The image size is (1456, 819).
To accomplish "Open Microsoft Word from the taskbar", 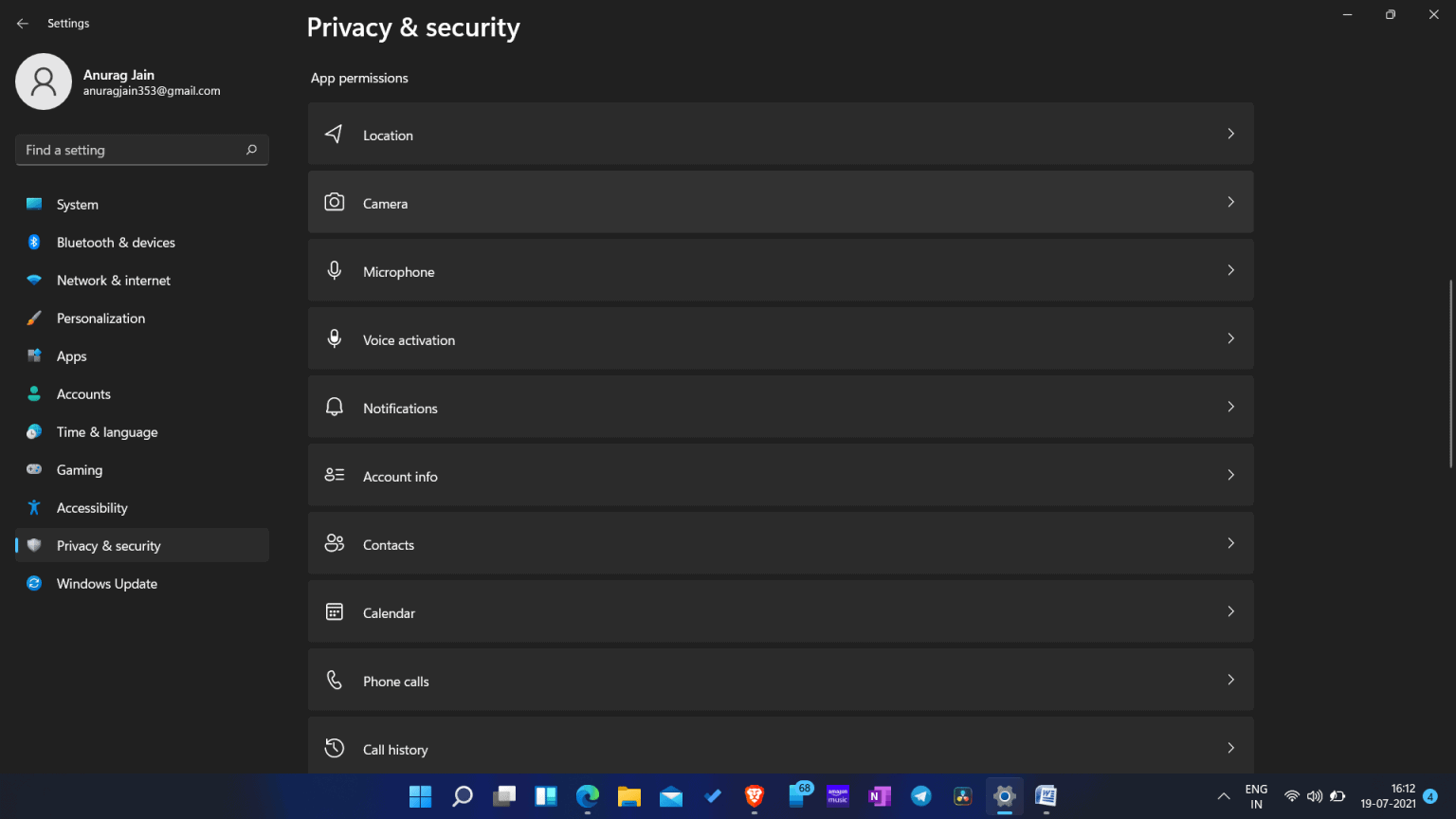I will click(x=1046, y=796).
